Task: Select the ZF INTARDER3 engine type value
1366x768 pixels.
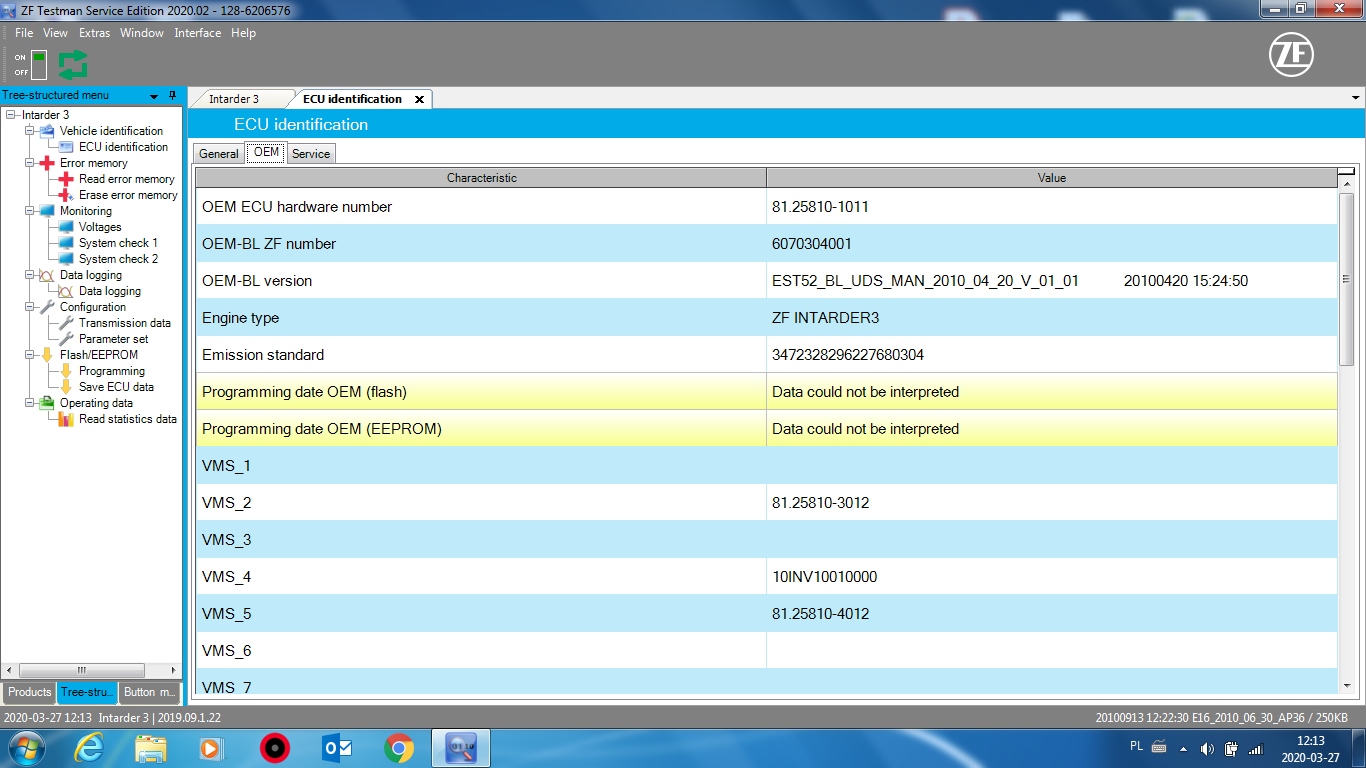Action: pyautogui.click(x=825, y=318)
